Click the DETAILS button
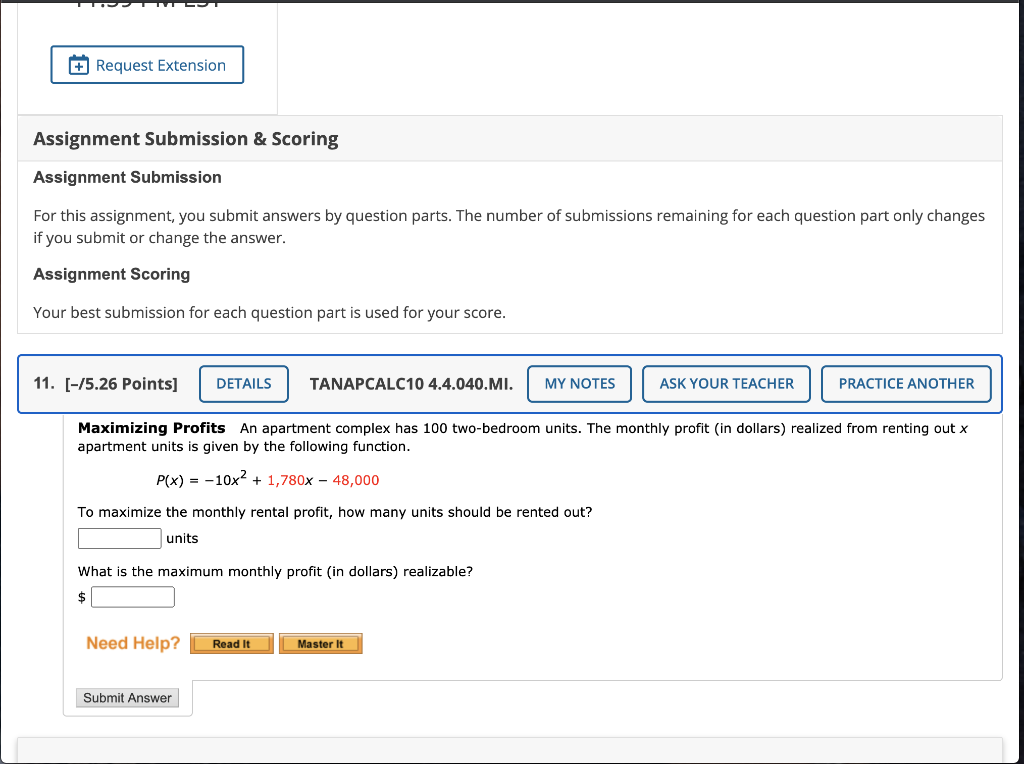This screenshot has width=1024, height=764. pos(243,383)
